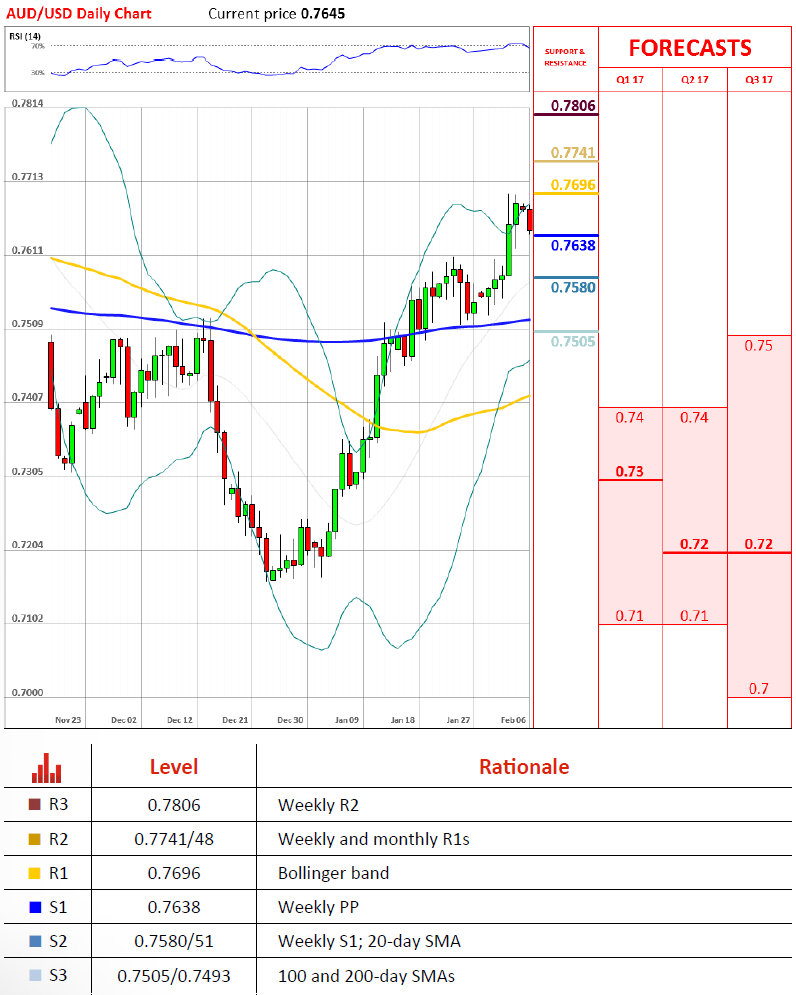Click the bold 0.72 Q3 17 forecast
The width and height of the screenshot is (796, 995).
[759, 544]
